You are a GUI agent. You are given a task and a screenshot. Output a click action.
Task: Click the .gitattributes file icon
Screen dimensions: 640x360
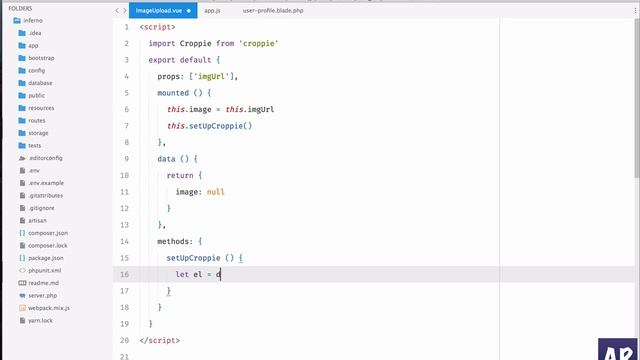coord(22,196)
